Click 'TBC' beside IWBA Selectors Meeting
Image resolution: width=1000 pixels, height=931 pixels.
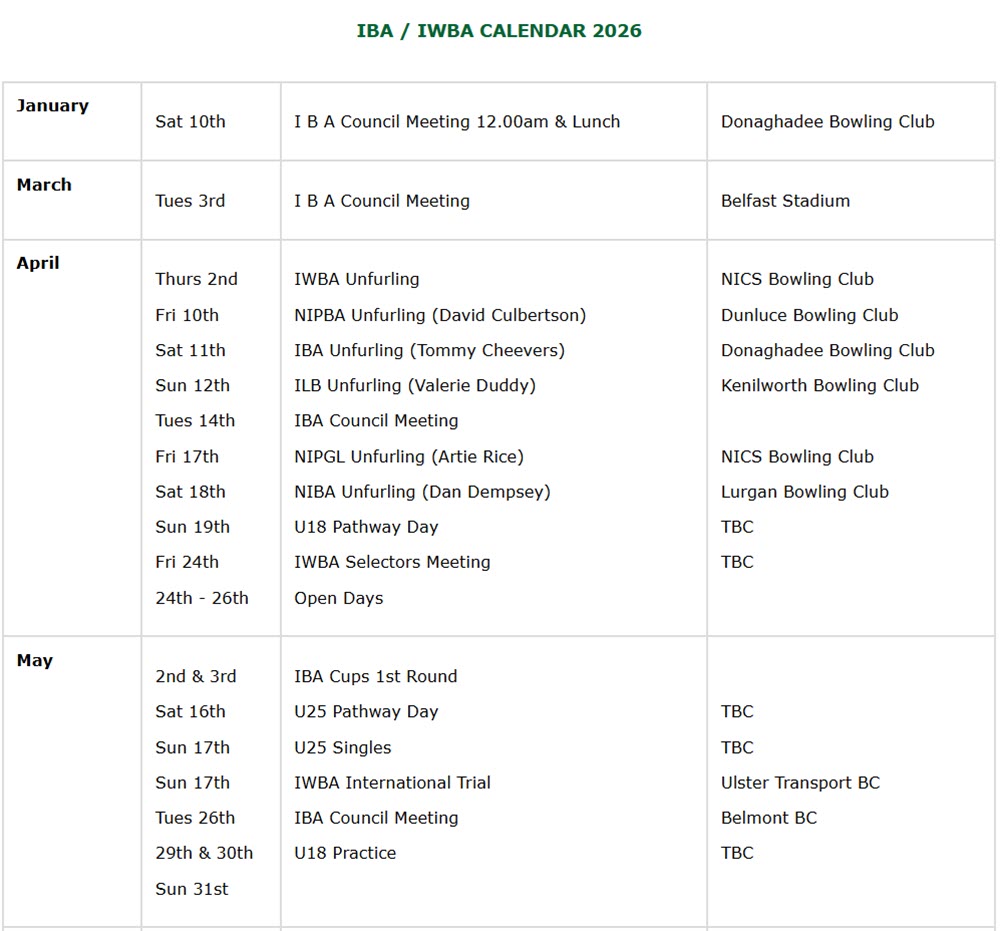(x=737, y=562)
